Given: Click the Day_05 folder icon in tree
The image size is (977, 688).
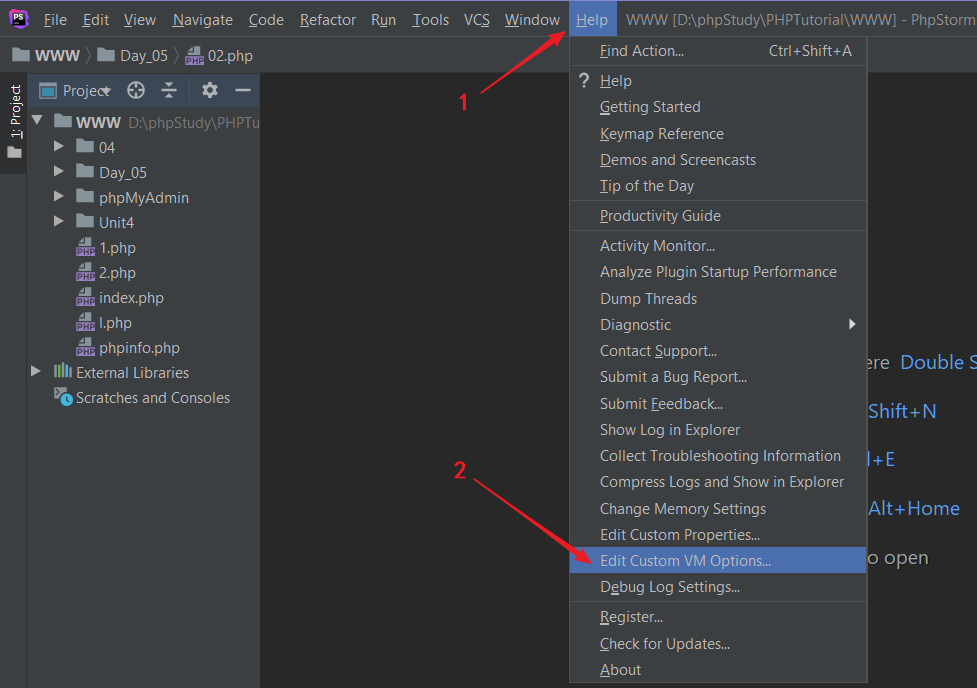Looking at the screenshot, I should tap(85, 171).
